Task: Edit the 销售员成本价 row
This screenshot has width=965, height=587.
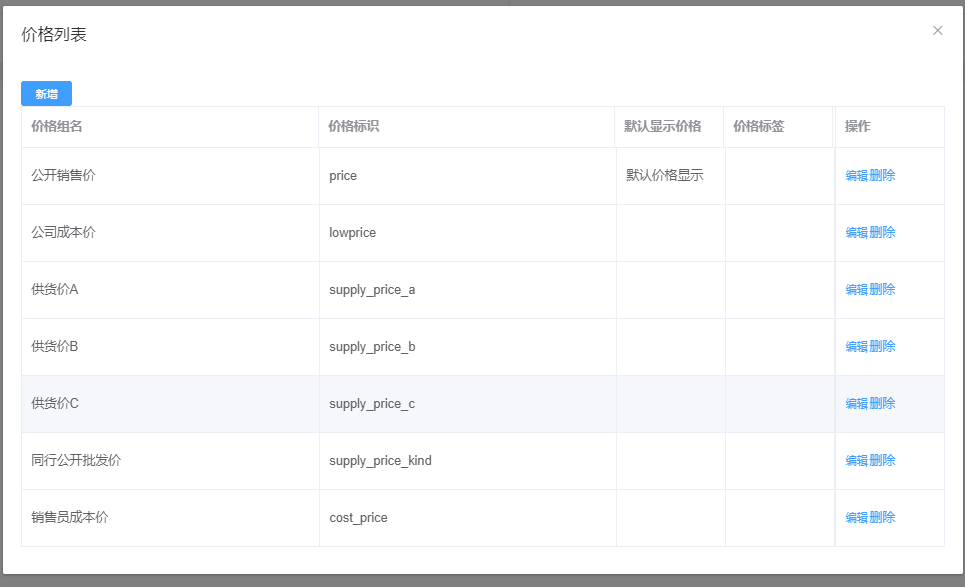Action: coord(857,518)
